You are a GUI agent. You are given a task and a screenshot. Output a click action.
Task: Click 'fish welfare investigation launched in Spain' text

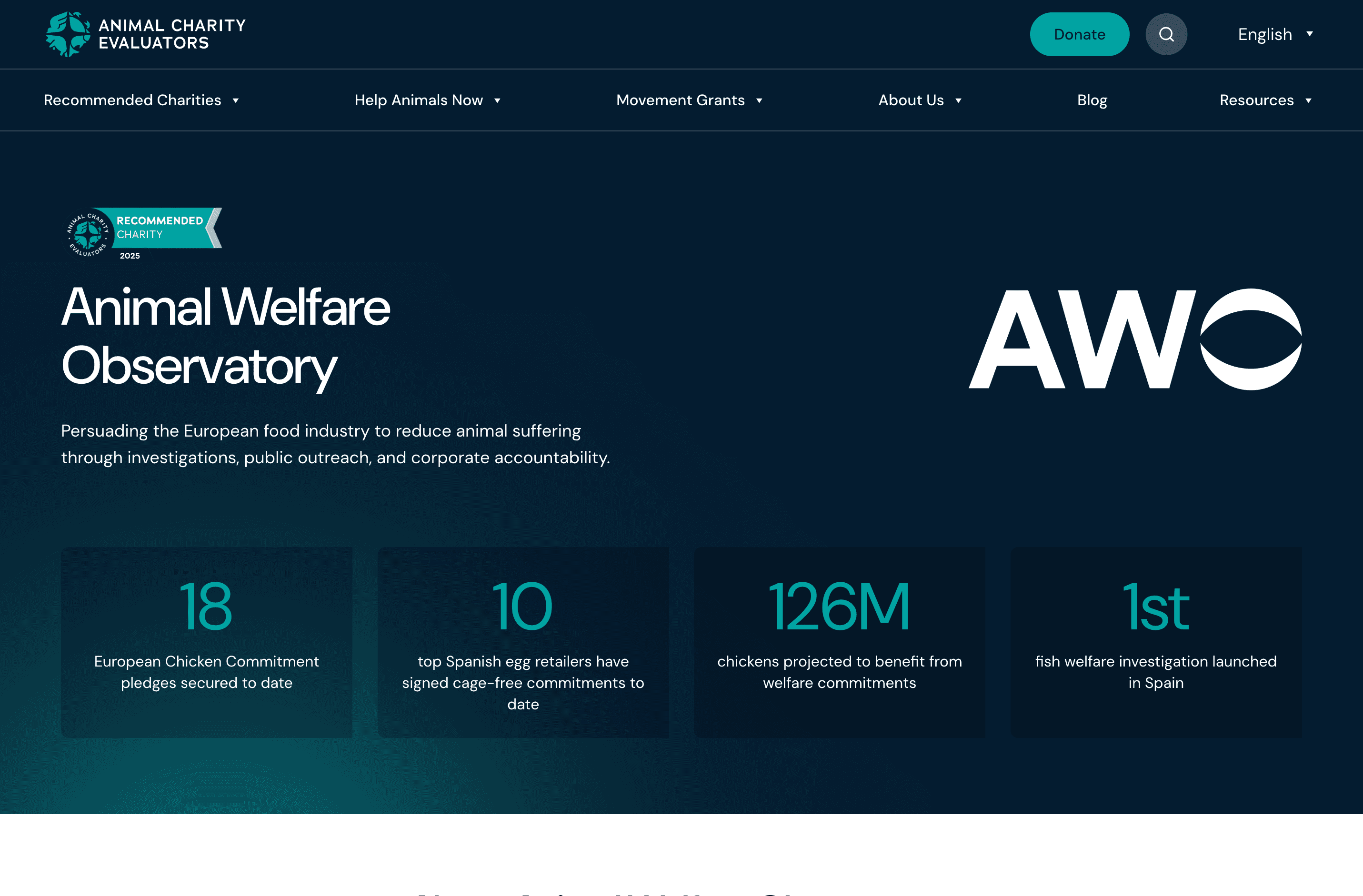1156,672
